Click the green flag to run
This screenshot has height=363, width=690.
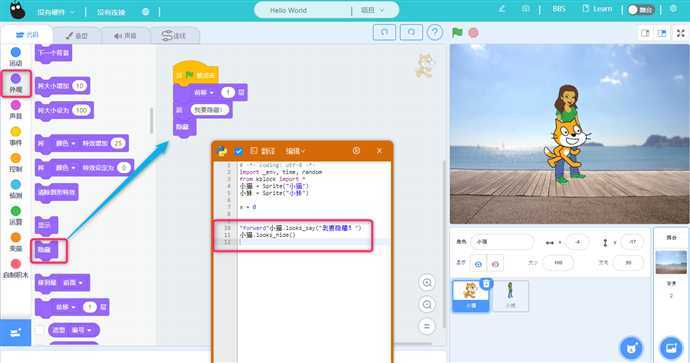tap(457, 33)
